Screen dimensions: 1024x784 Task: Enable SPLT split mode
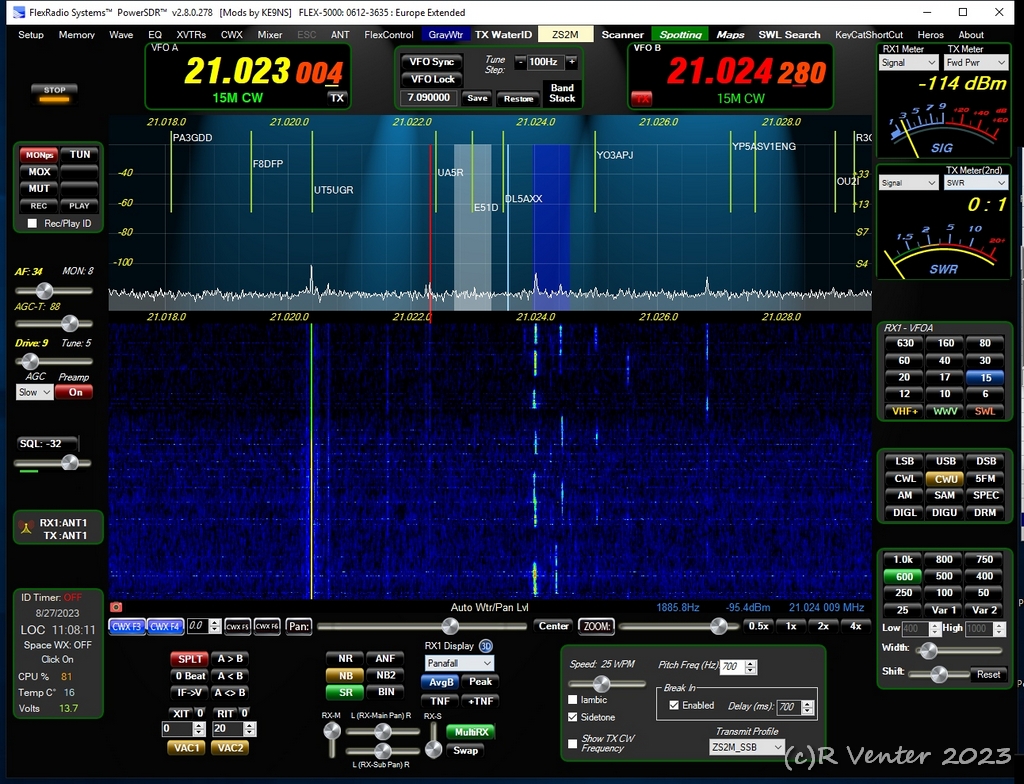[x=189, y=659]
